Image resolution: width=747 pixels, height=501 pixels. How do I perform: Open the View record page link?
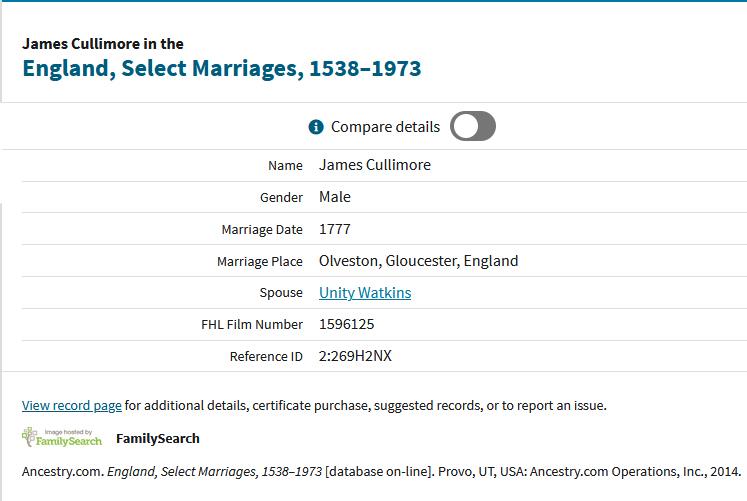(x=72, y=406)
